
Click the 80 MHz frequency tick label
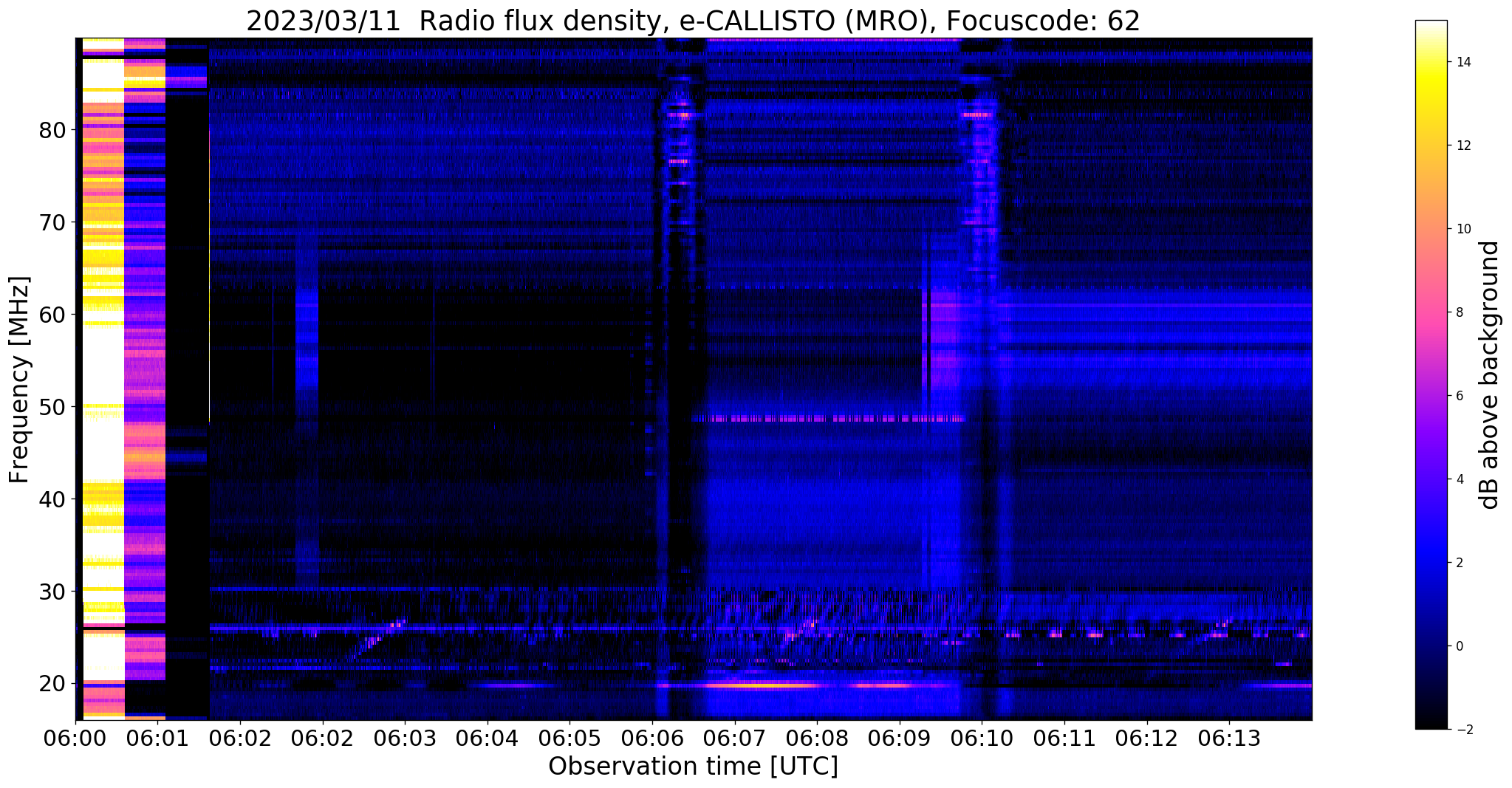(52, 130)
